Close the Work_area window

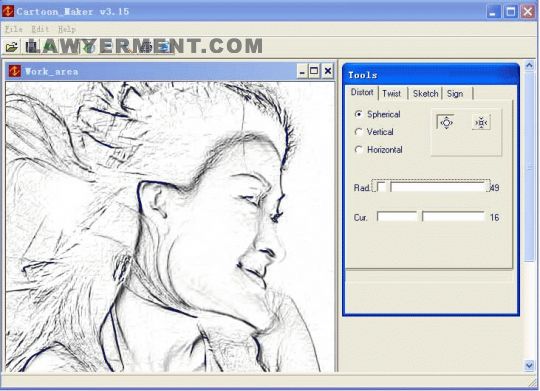tap(328, 71)
